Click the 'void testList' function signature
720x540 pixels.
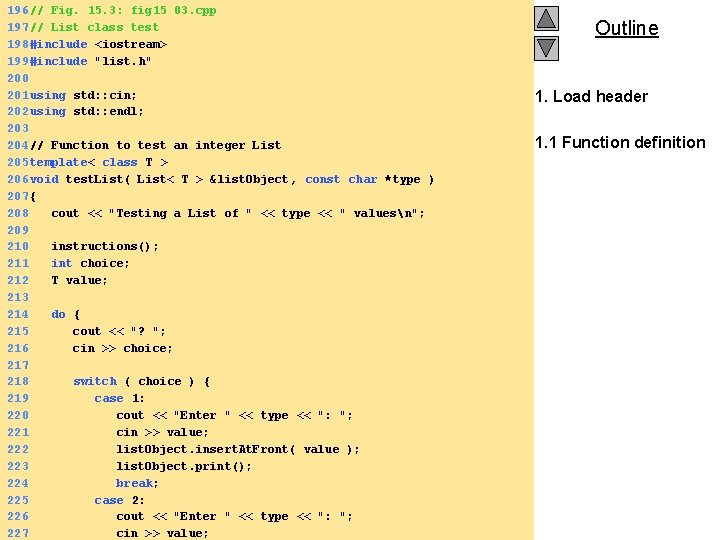[232, 179]
